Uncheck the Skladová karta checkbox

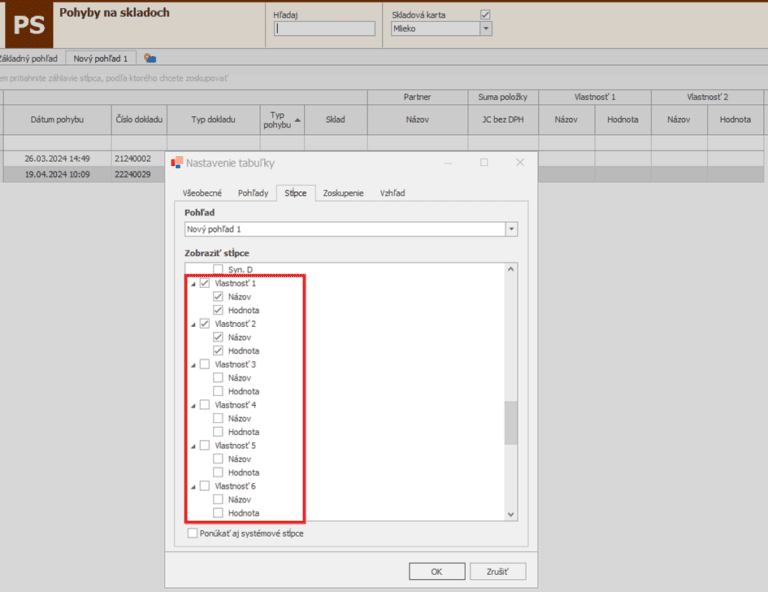[485, 14]
